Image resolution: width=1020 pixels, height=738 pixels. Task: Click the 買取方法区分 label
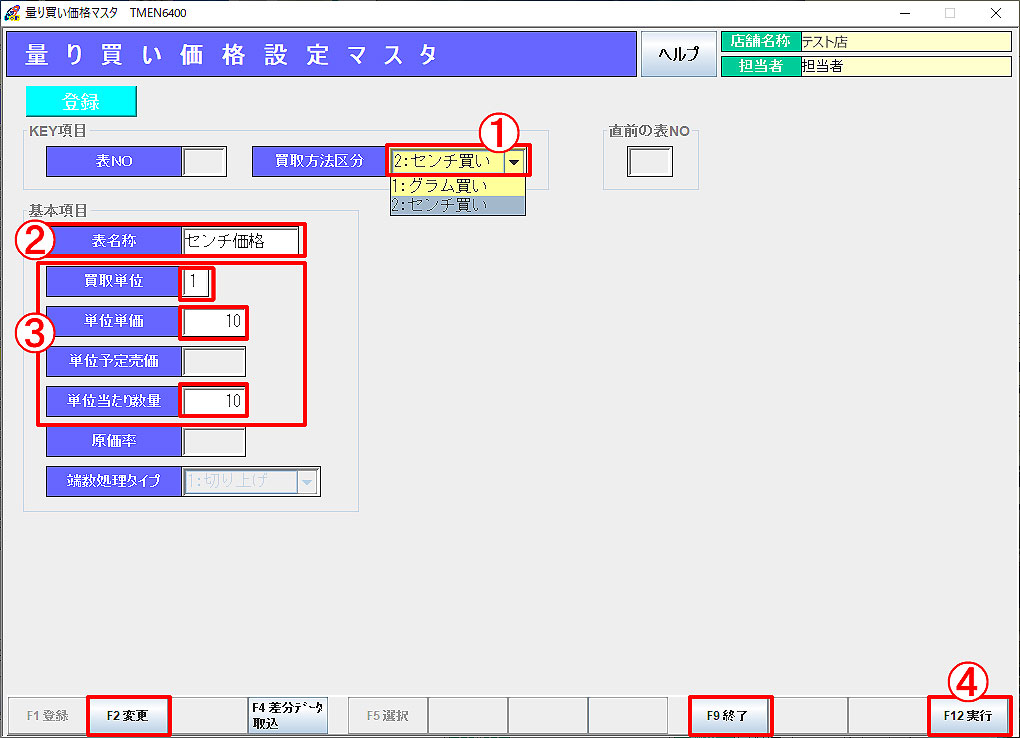[319, 161]
